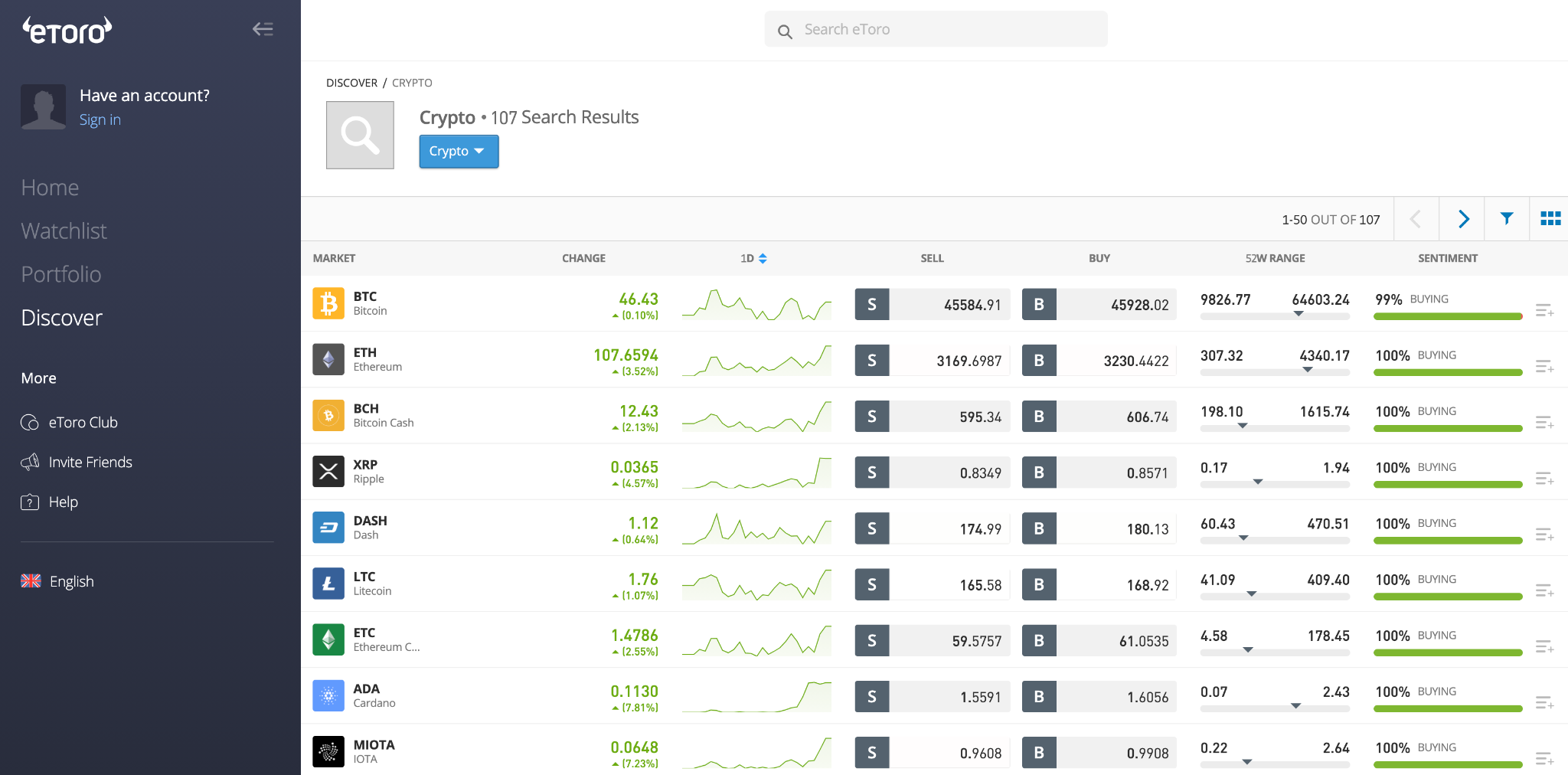Buy BTC at 45928.02

click(1099, 304)
